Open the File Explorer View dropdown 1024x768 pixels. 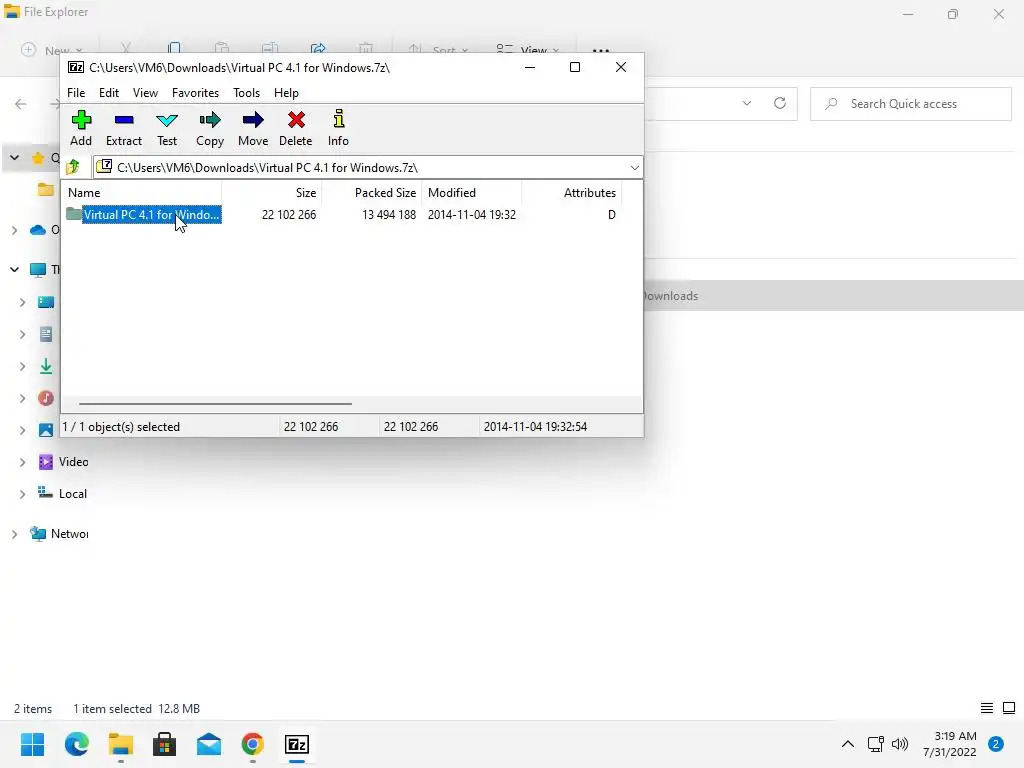(x=527, y=50)
